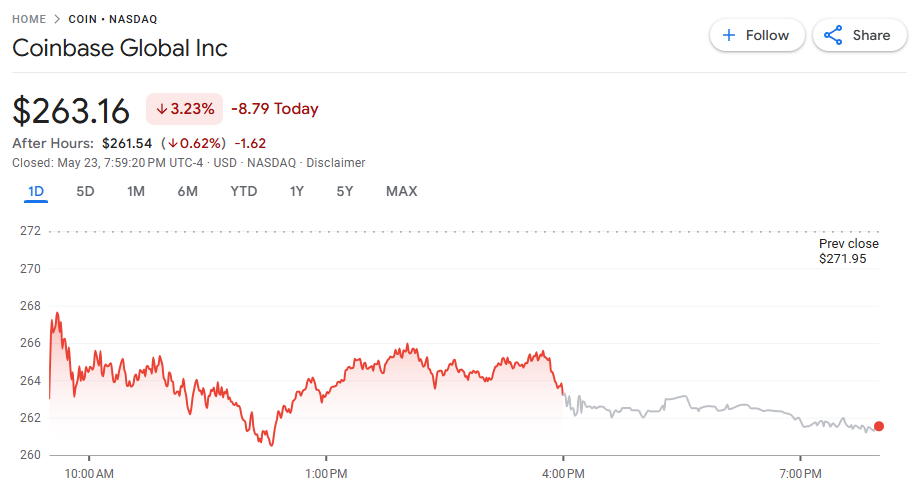The width and height of the screenshot is (920, 494).
Task: Click the COIN • NASDAQ breadcrumb
Action: 113,19
